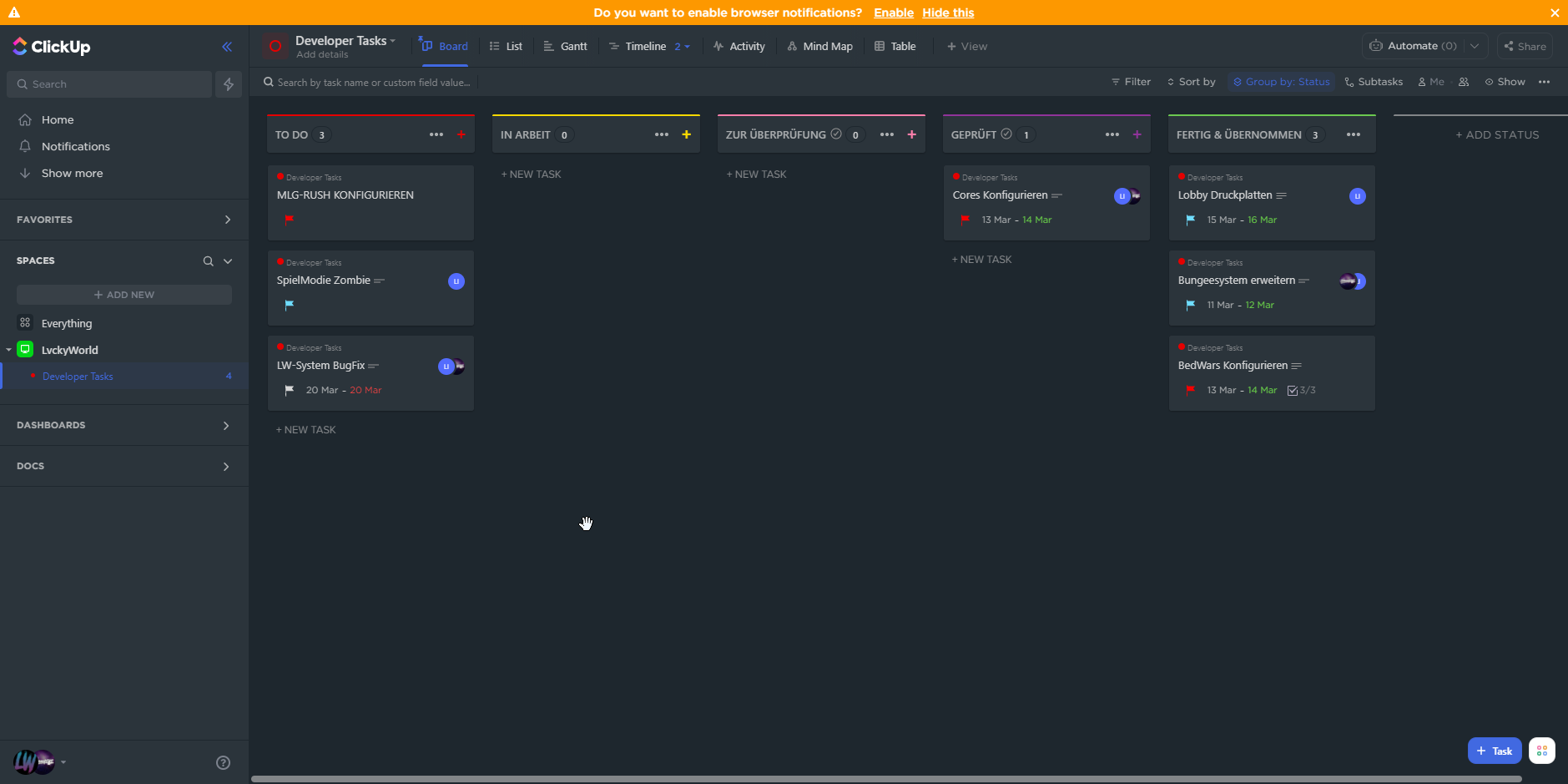Screen dimensions: 1568x784
Task: Open the help question mark icon
Action: point(223,762)
